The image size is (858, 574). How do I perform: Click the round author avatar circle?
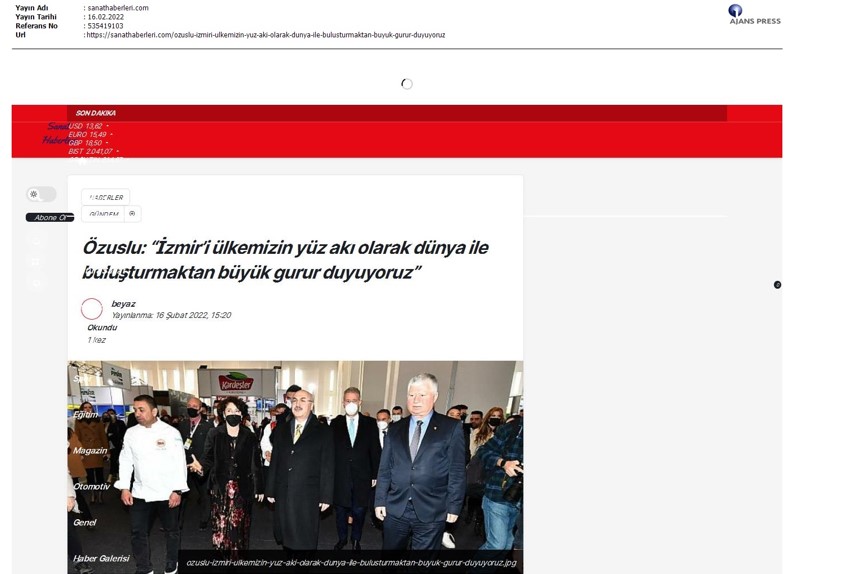[x=92, y=309]
